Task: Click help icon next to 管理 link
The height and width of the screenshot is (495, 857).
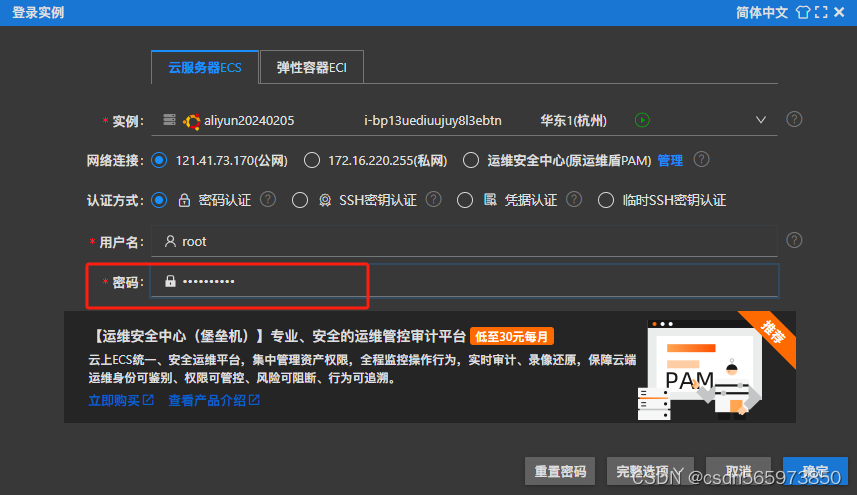Action: tap(701, 160)
